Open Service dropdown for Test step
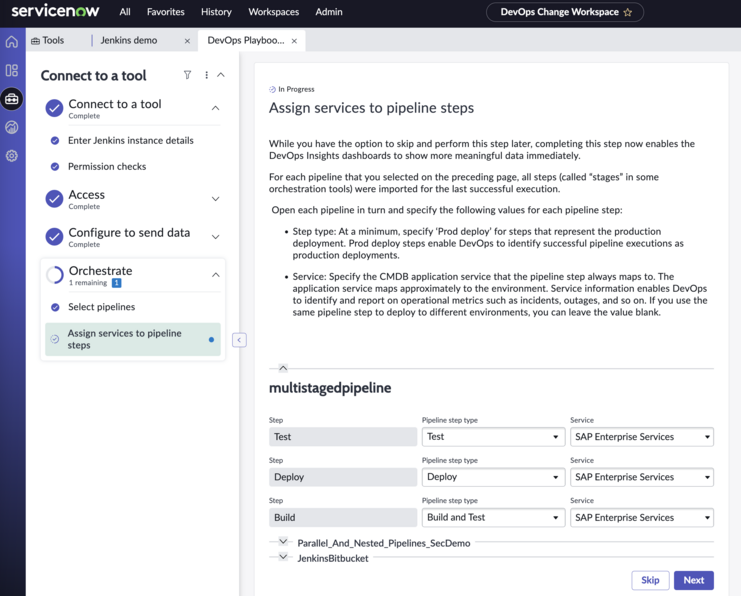This screenshot has width=741, height=596. point(642,437)
